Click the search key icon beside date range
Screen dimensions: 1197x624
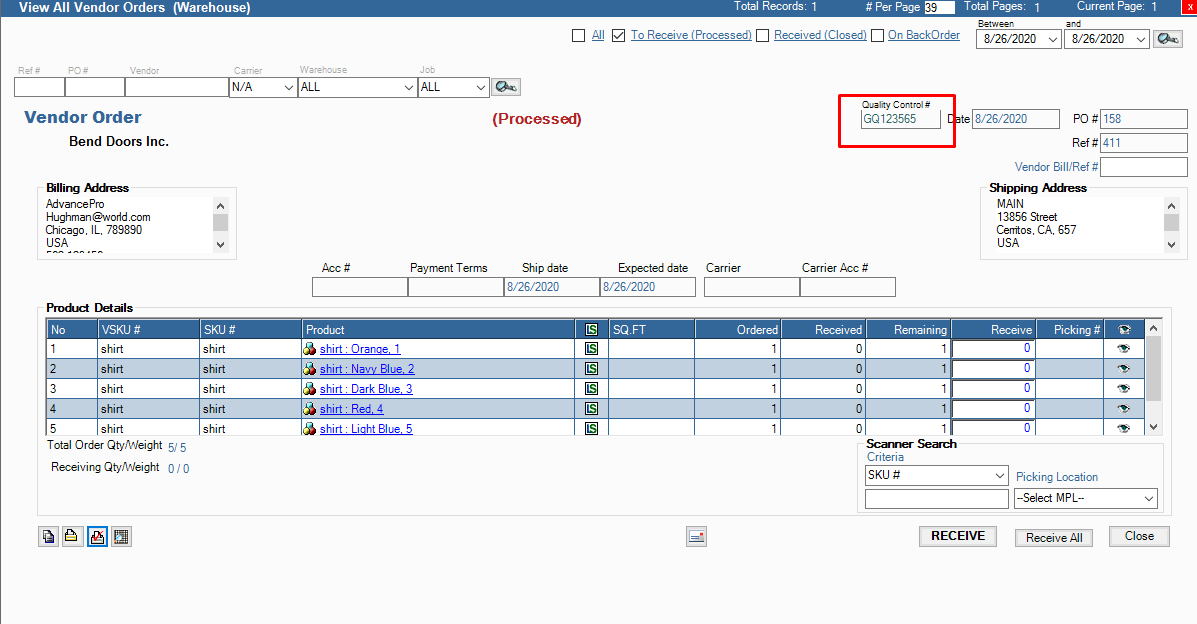pyautogui.click(x=1167, y=39)
